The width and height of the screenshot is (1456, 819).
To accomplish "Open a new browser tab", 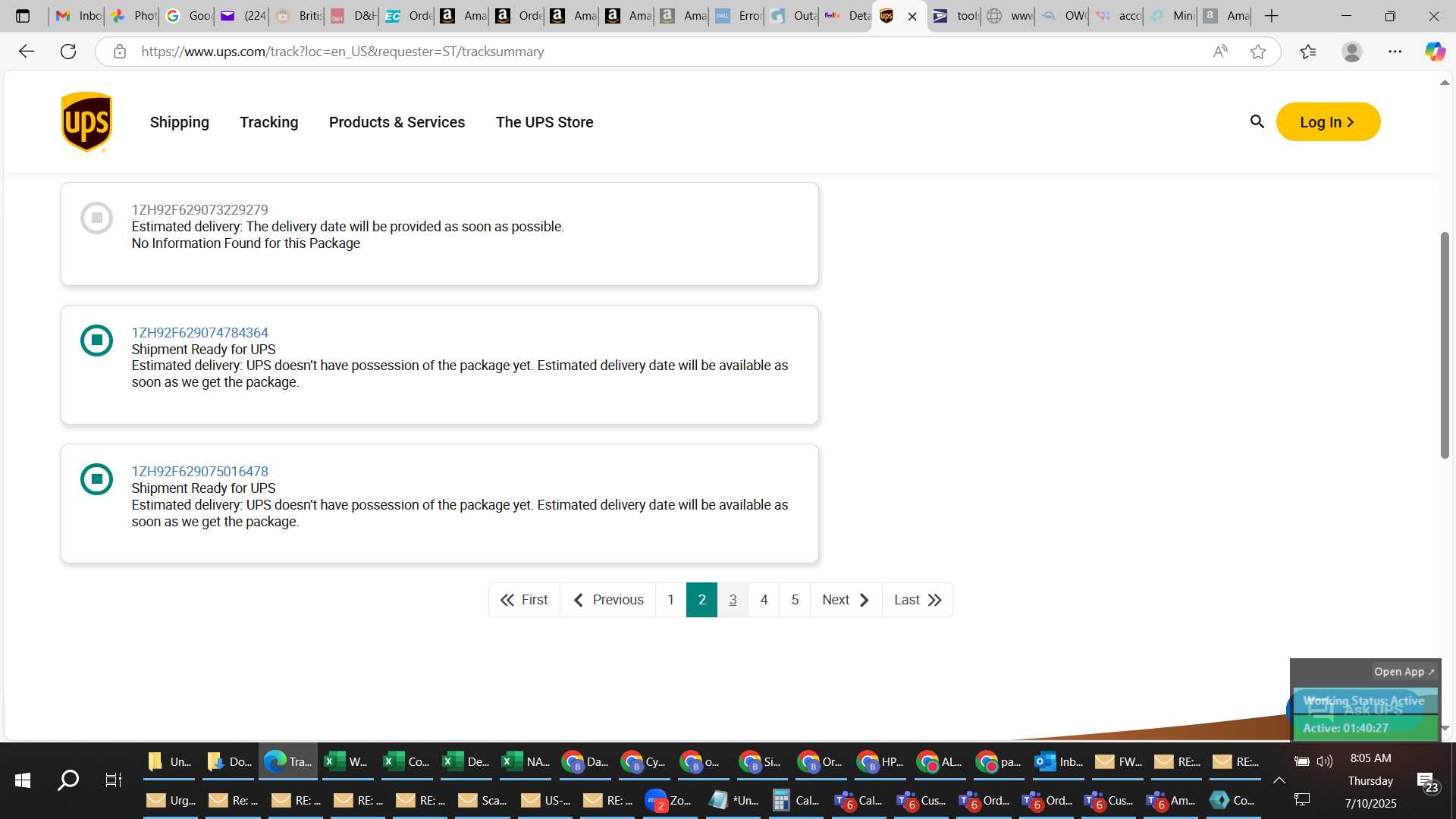I will pyautogui.click(x=1272, y=16).
